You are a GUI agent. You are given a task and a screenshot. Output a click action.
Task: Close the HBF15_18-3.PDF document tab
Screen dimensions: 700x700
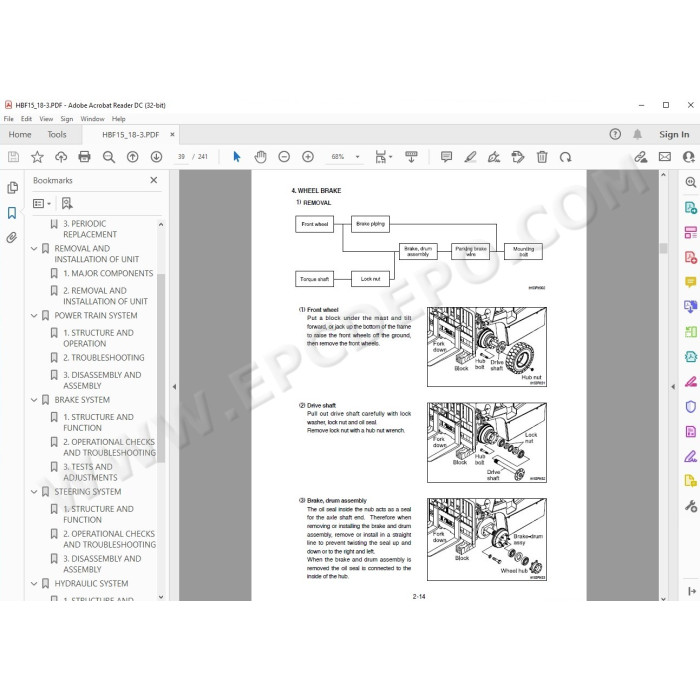pos(172,134)
